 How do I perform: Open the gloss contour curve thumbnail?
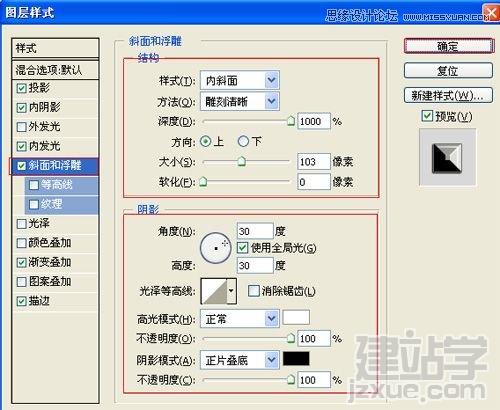(x=215, y=292)
